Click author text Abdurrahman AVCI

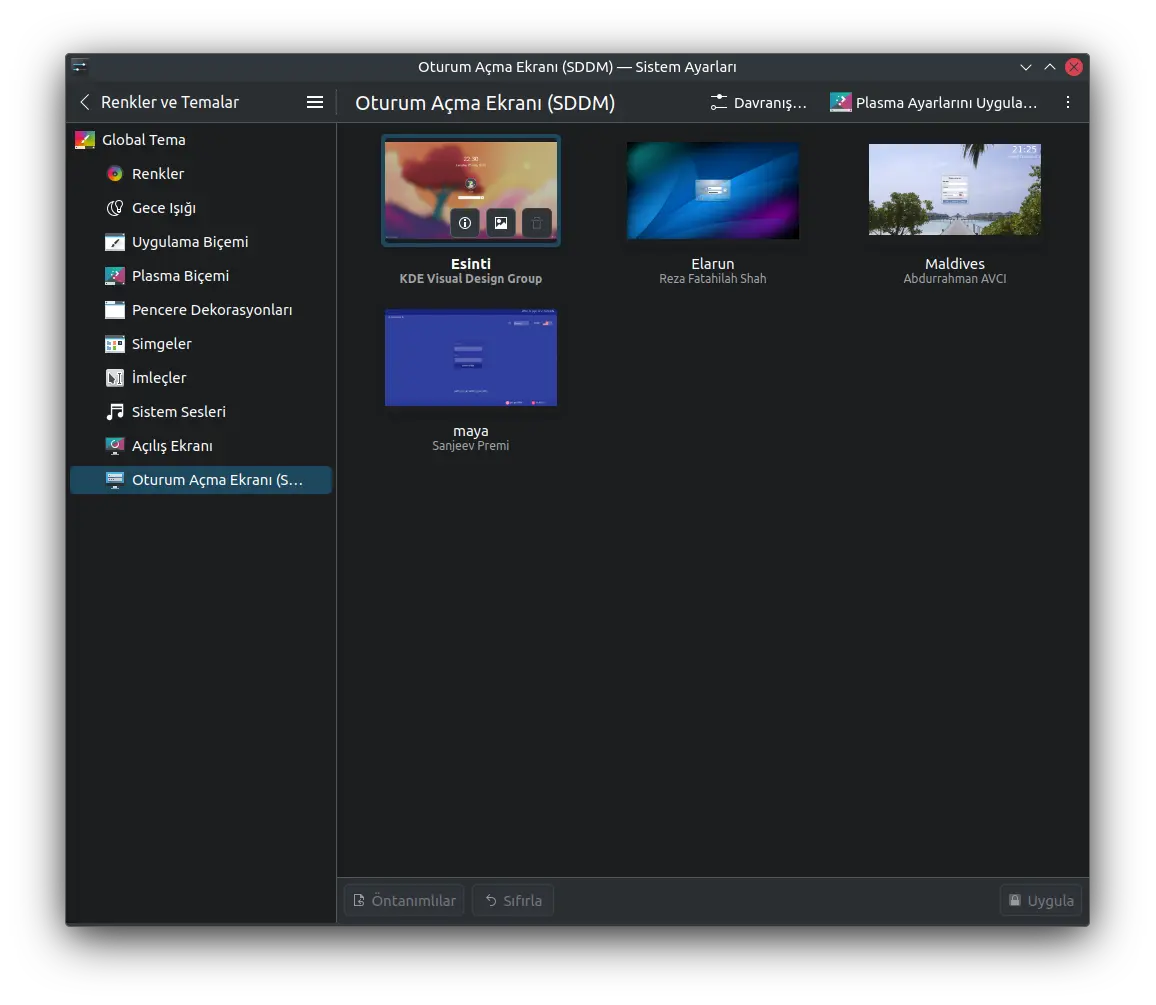coord(955,279)
